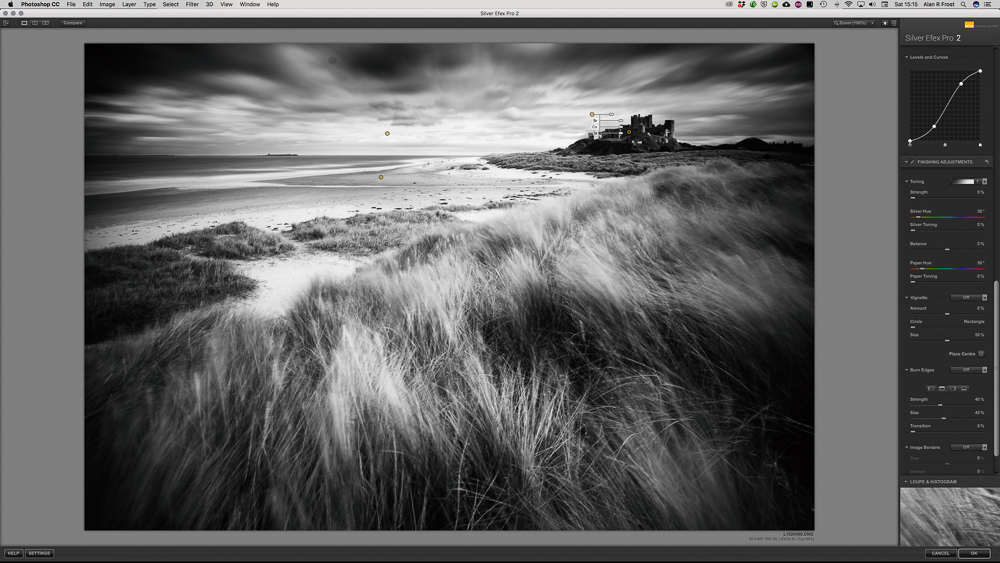Screen dimensions: 1000x563
Task: Click the Compare button
Action: click(72, 22)
